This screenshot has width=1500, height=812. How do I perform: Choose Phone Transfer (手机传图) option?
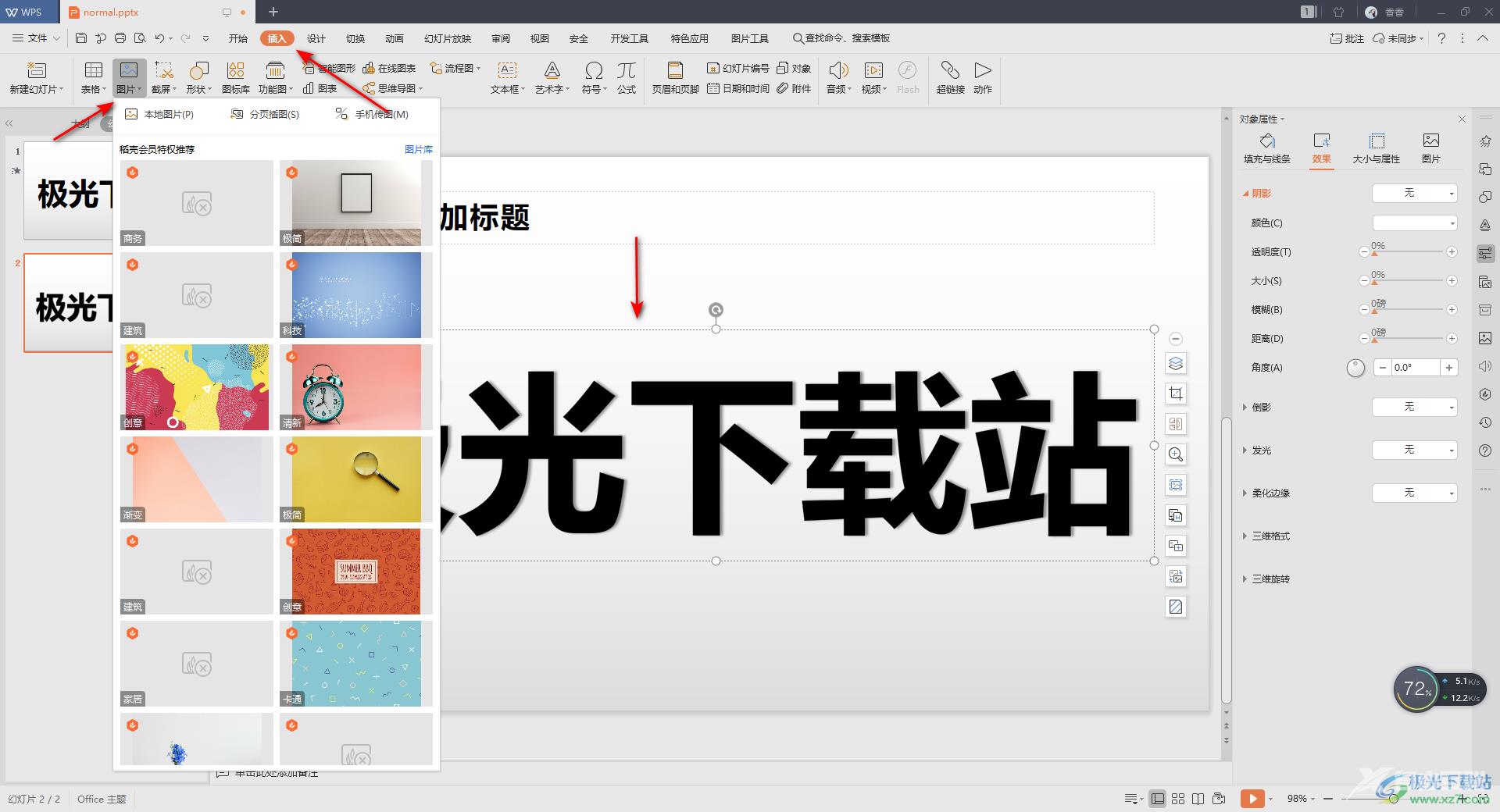point(372,114)
